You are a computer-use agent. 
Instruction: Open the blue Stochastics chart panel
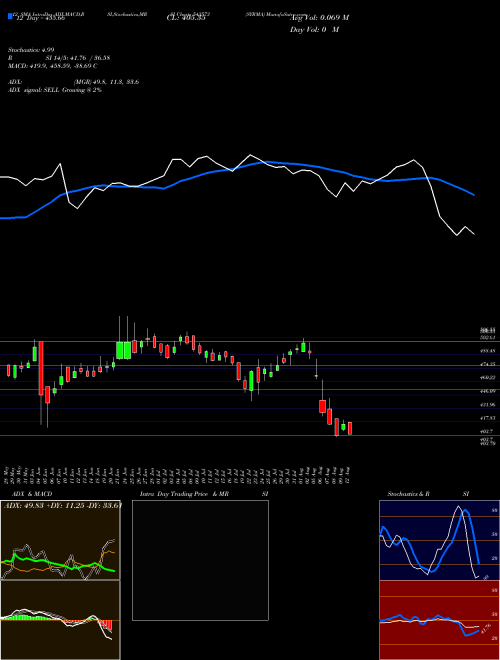click(x=439, y=540)
